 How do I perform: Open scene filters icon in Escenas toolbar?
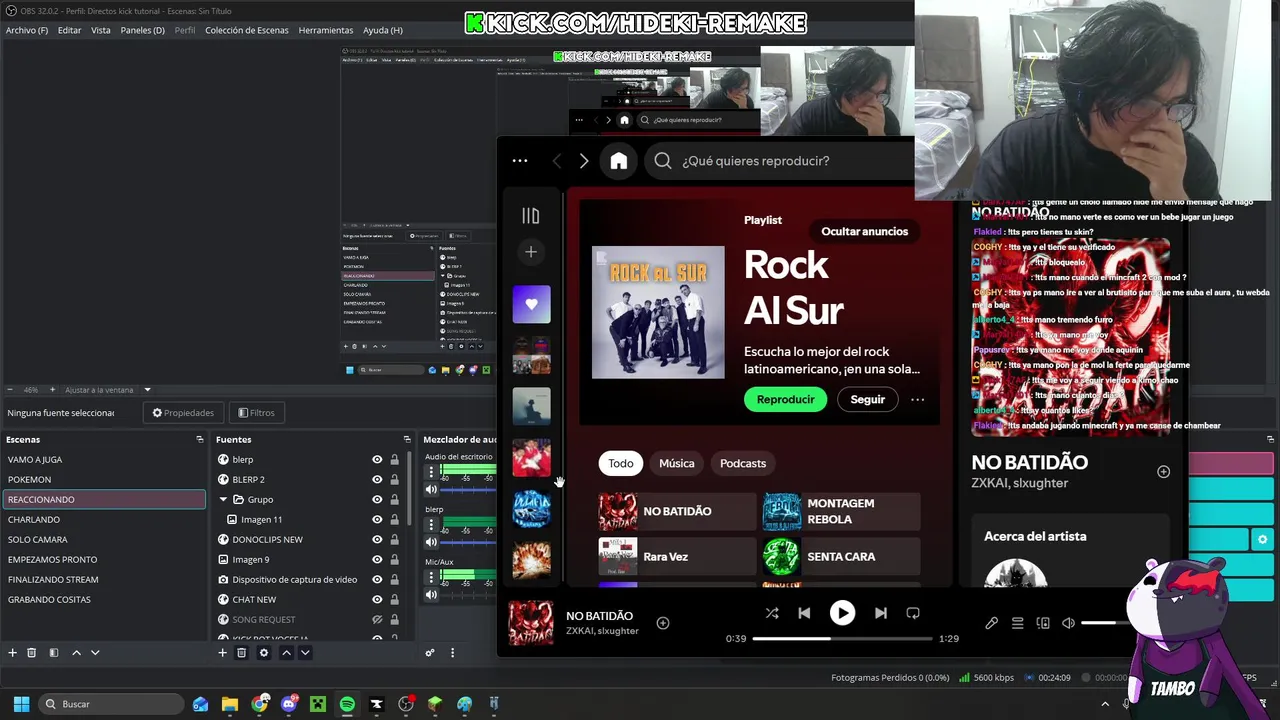point(54,653)
